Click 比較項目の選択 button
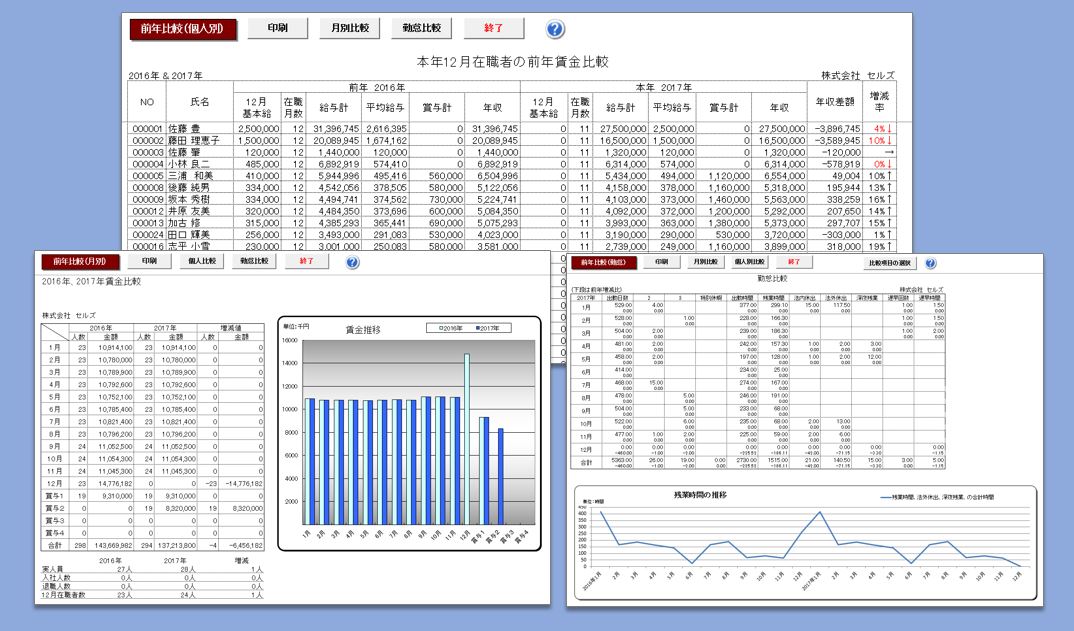 892,263
